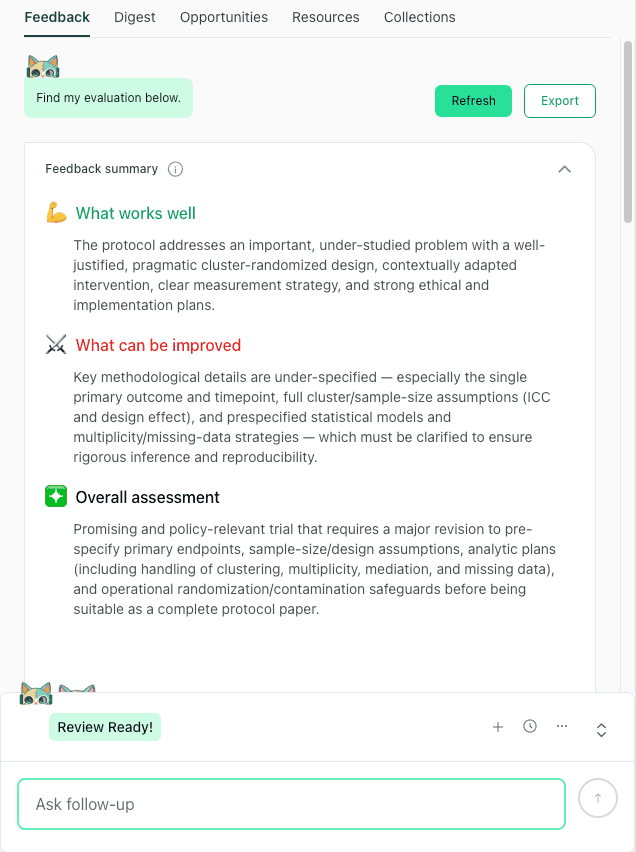The image size is (636, 852).
Task: Click inside the Ask follow-up field
Action: point(290,803)
